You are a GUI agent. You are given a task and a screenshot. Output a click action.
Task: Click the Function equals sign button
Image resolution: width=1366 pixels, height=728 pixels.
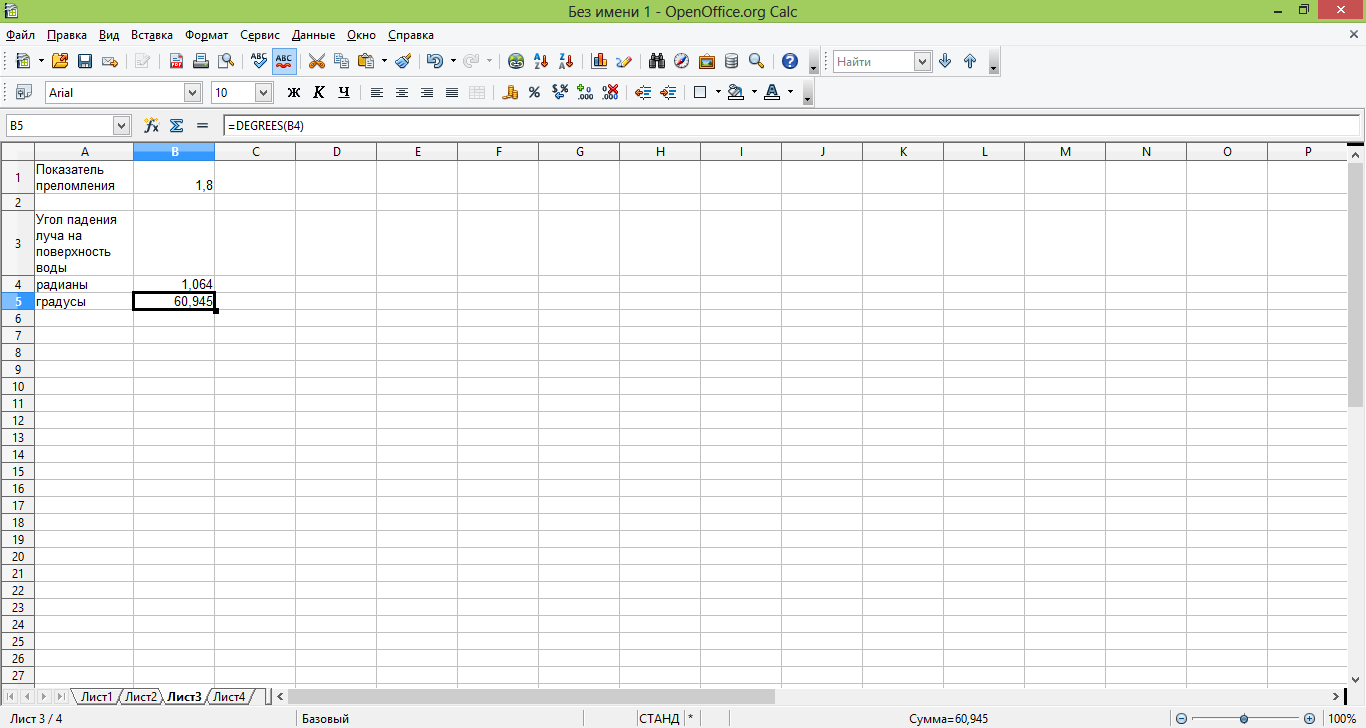point(202,125)
